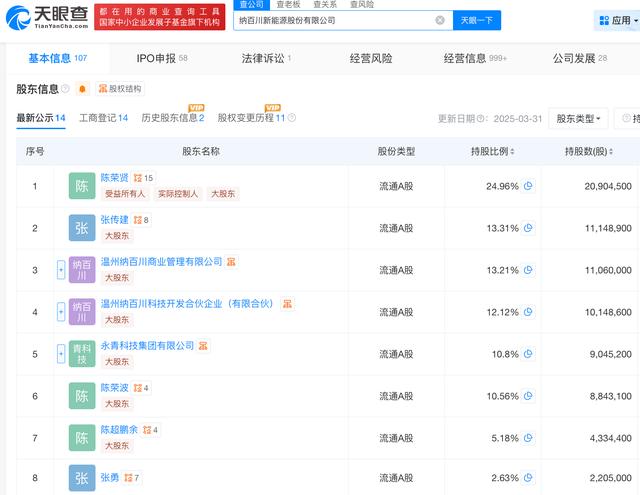Open shareholder 陈超鹏余 link
The image size is (640, 495).
click(119, 430)
